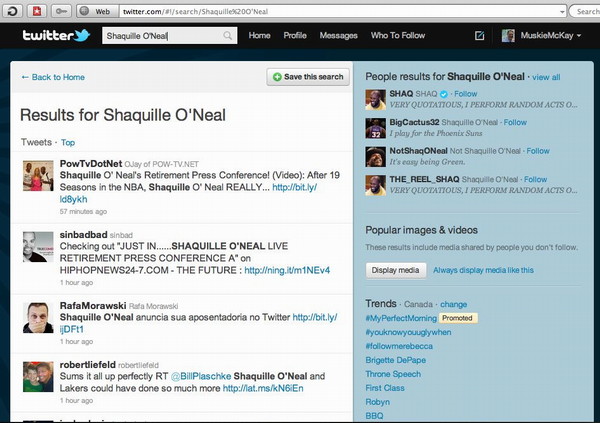Open the MuskieMcKay account dropdown menu

551,36
